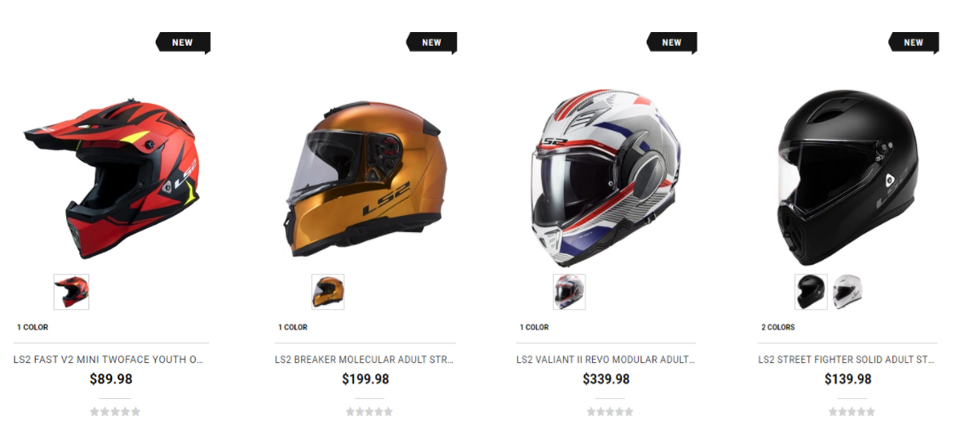Click the star rating under the $199.98 helmet
Image resolution: width=967 pixels, height=438 pixels.
369,411
